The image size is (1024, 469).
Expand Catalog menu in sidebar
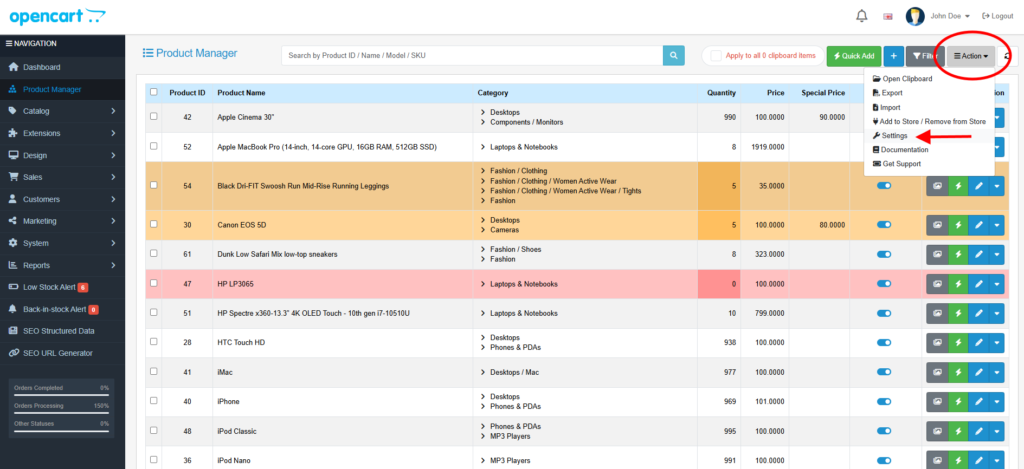pos(62,111)
